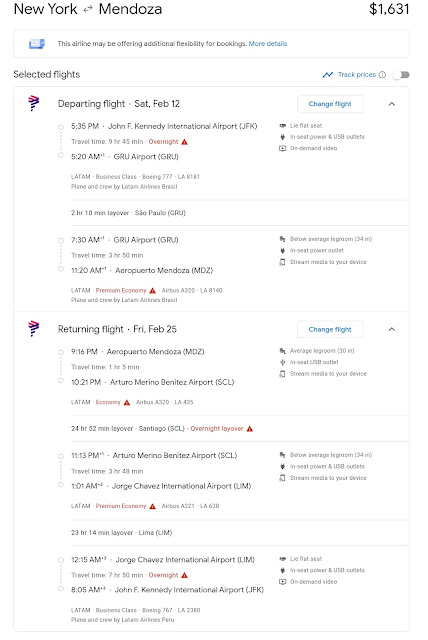Image resolution: width=428 pixels, height=640 pixels.
Task: Click the Track prices info icon
Action: tap(382, 75)
